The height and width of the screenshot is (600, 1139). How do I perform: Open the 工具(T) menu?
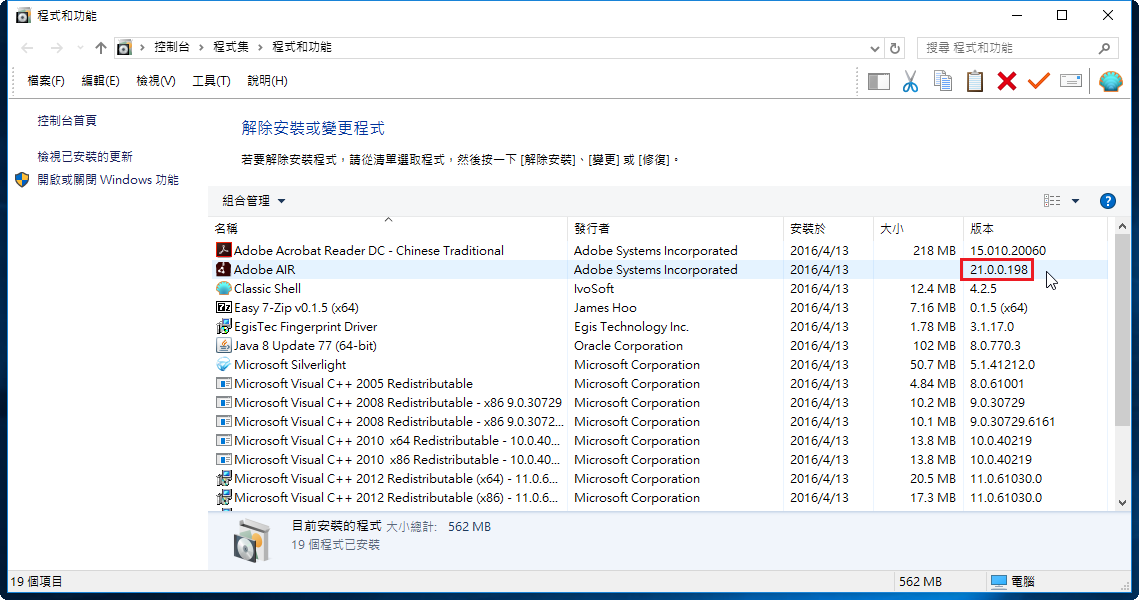tap(211, 81)
